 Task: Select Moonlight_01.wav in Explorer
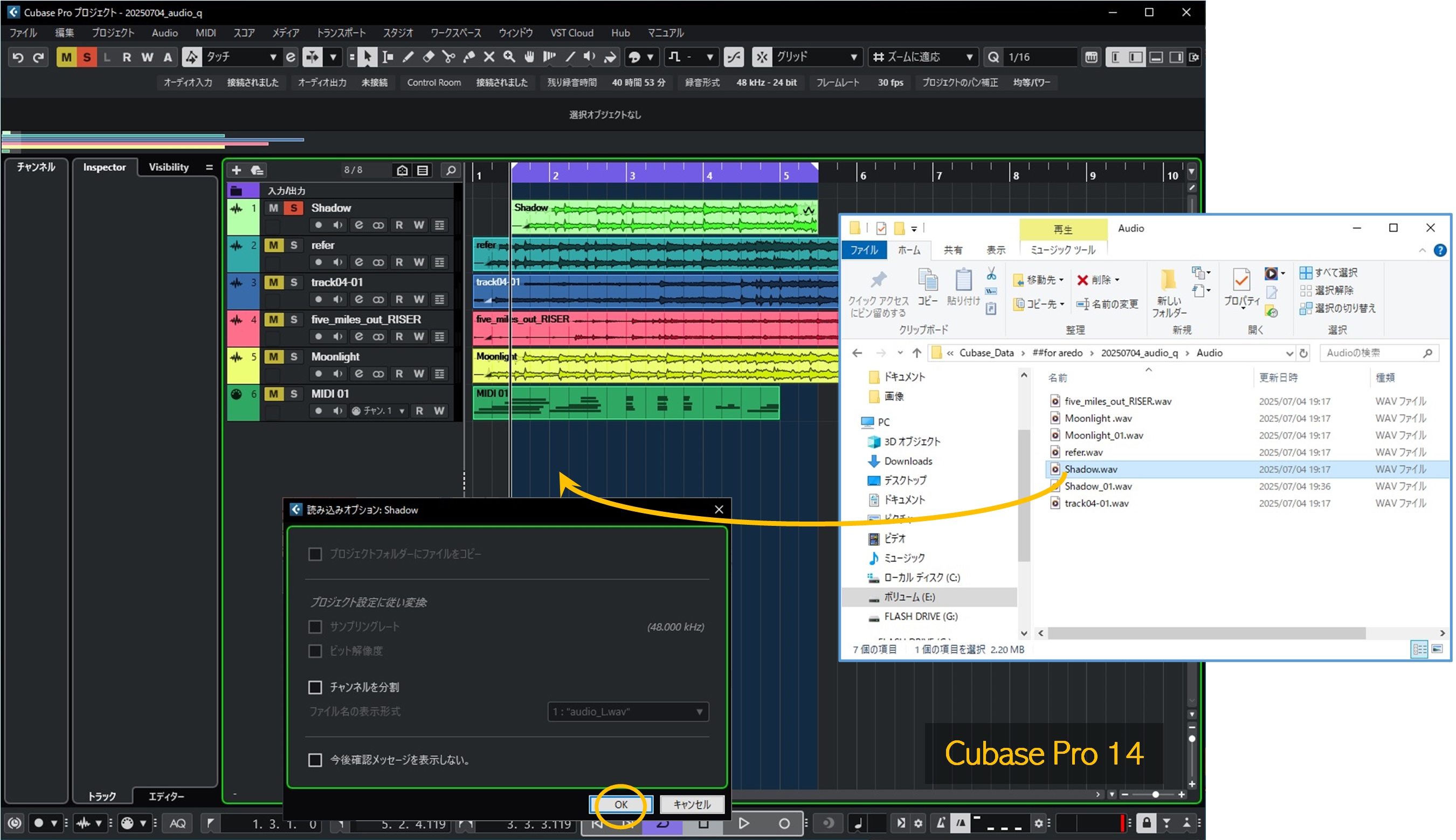coord(1103,435)
